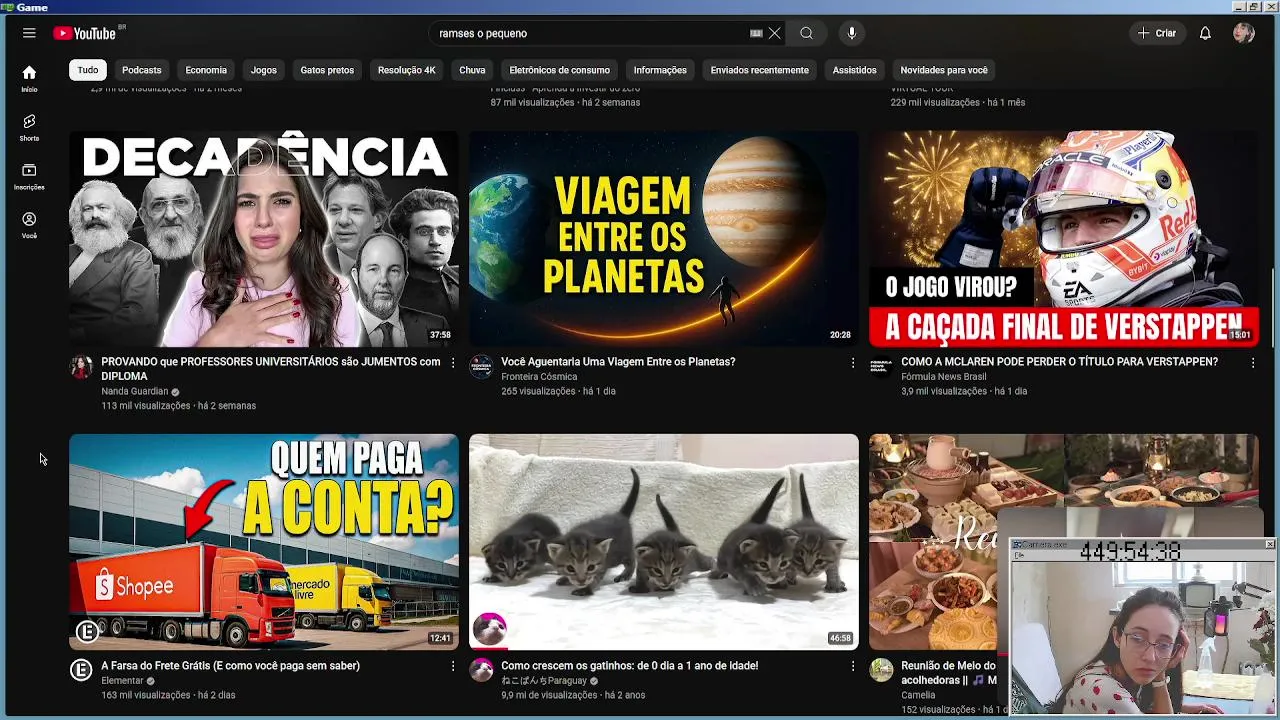Close the camera overlay window

[1269, 544]
